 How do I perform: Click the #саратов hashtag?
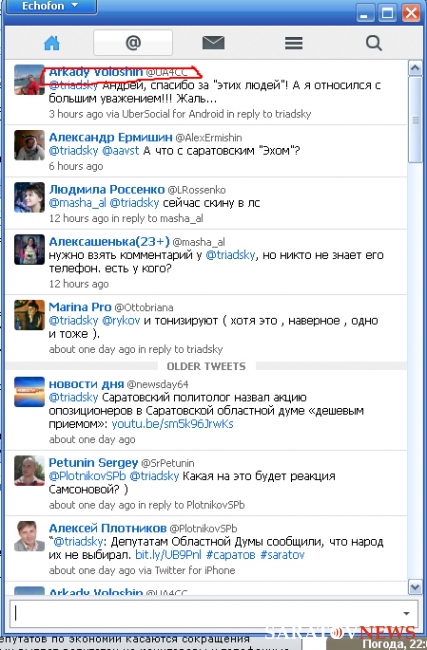pos(230,555)
